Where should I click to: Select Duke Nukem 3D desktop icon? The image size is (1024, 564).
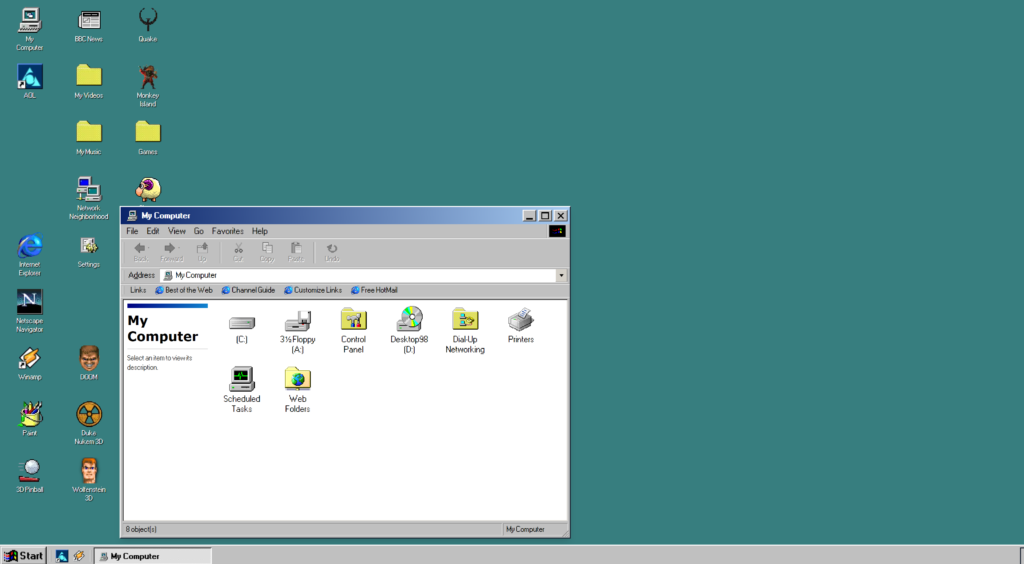coord(89,423)
